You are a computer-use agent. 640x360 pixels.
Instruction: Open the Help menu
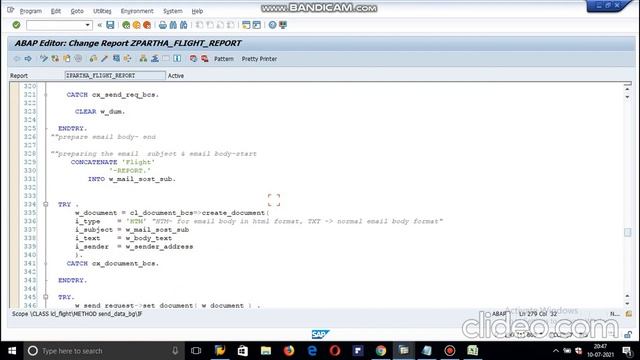[197, 11]
